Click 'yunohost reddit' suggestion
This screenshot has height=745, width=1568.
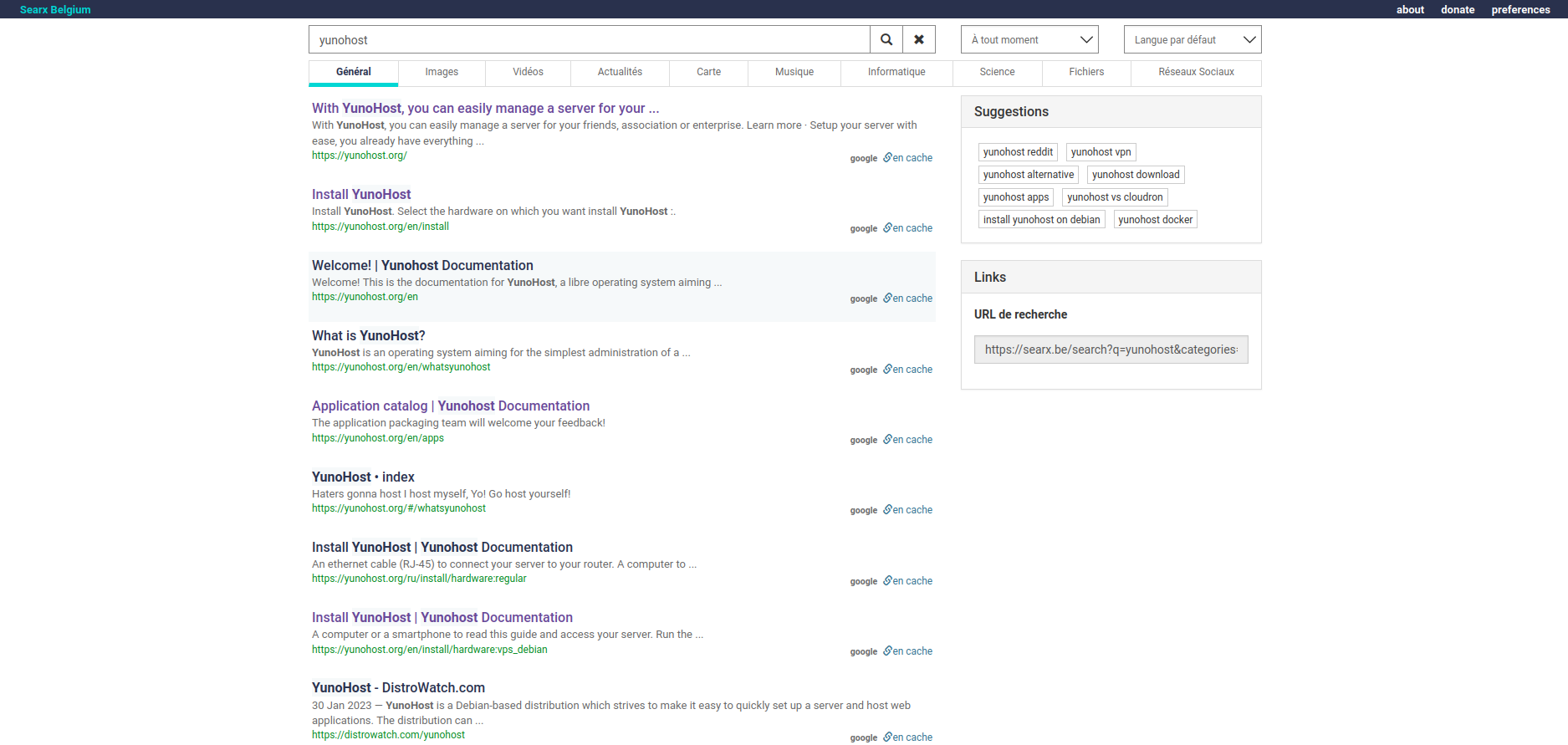[1018, 152]
